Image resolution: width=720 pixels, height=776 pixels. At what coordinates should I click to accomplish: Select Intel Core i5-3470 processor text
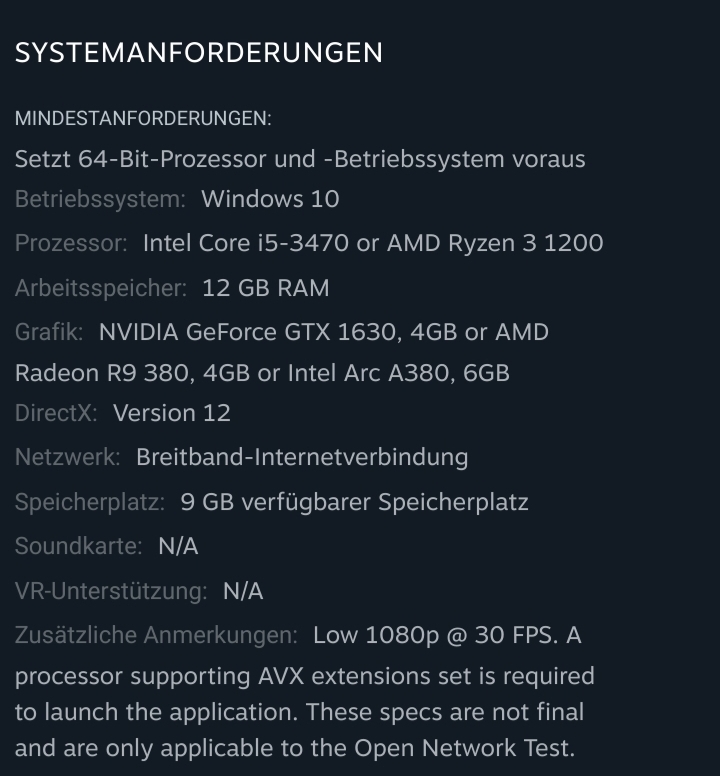(245, 243)
